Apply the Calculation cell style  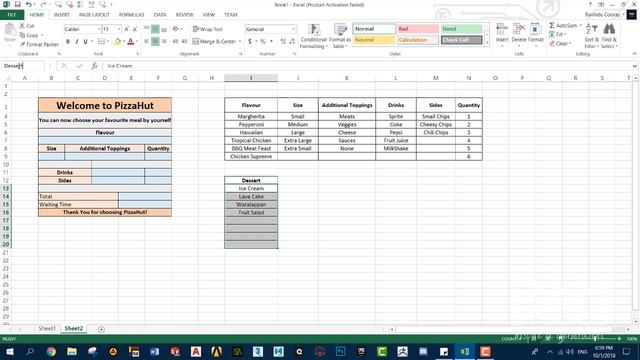418,40
